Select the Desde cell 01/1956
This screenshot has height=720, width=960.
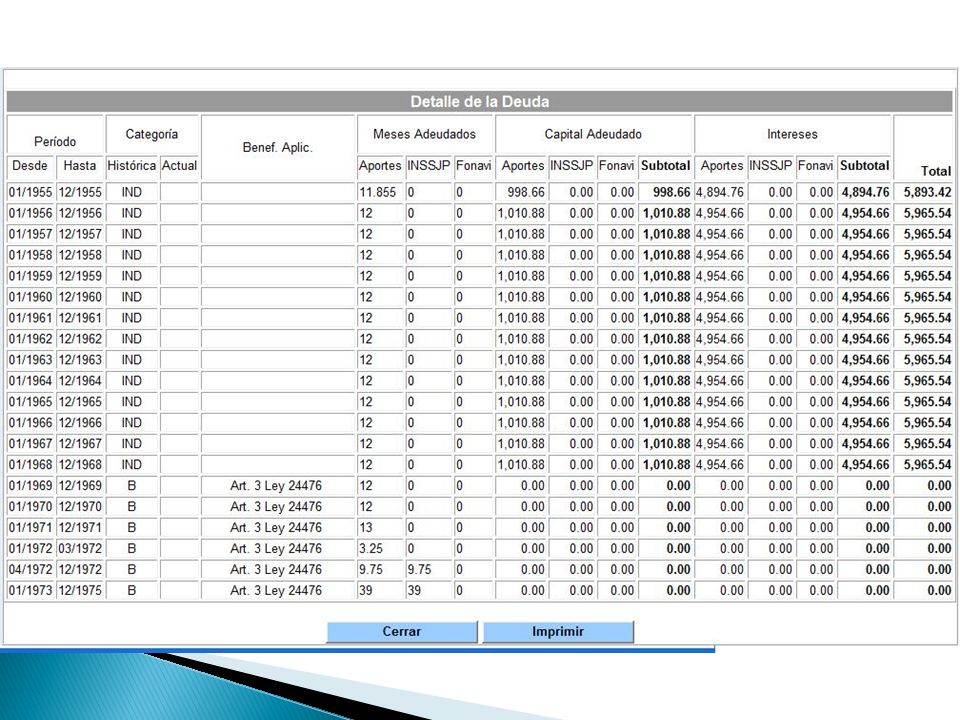pos(31,213)
